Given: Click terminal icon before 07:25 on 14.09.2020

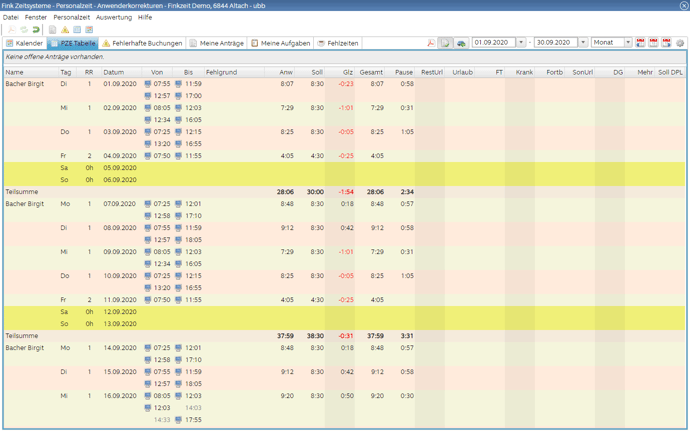Looking at the screenshot, I should [148, 348].
